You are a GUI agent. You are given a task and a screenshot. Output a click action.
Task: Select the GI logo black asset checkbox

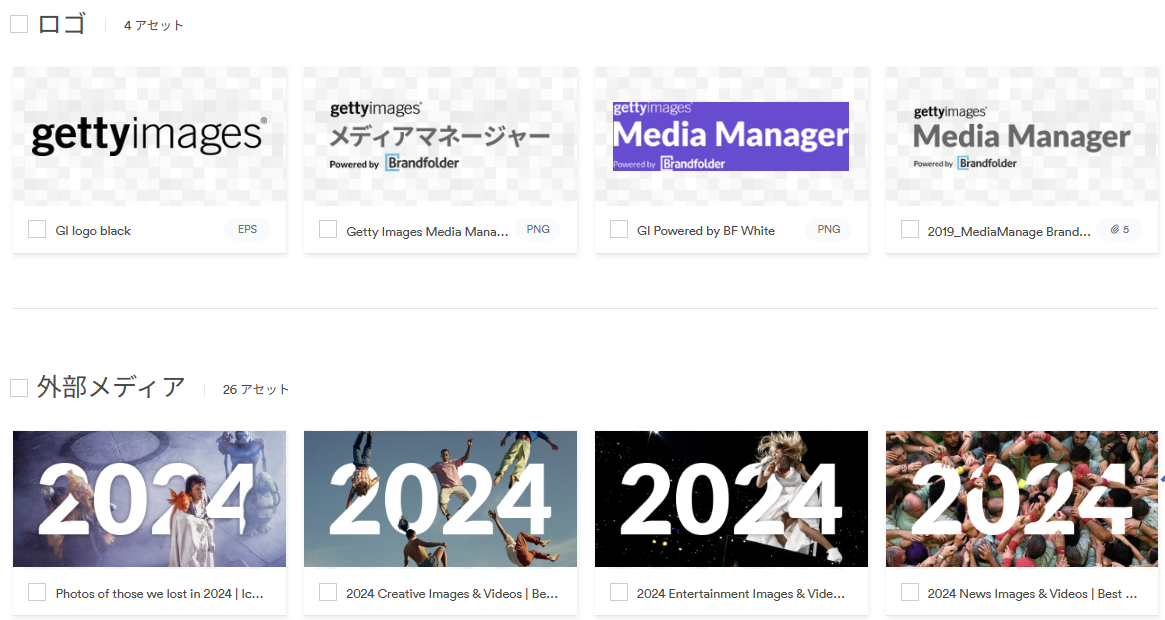pos(37,229)
